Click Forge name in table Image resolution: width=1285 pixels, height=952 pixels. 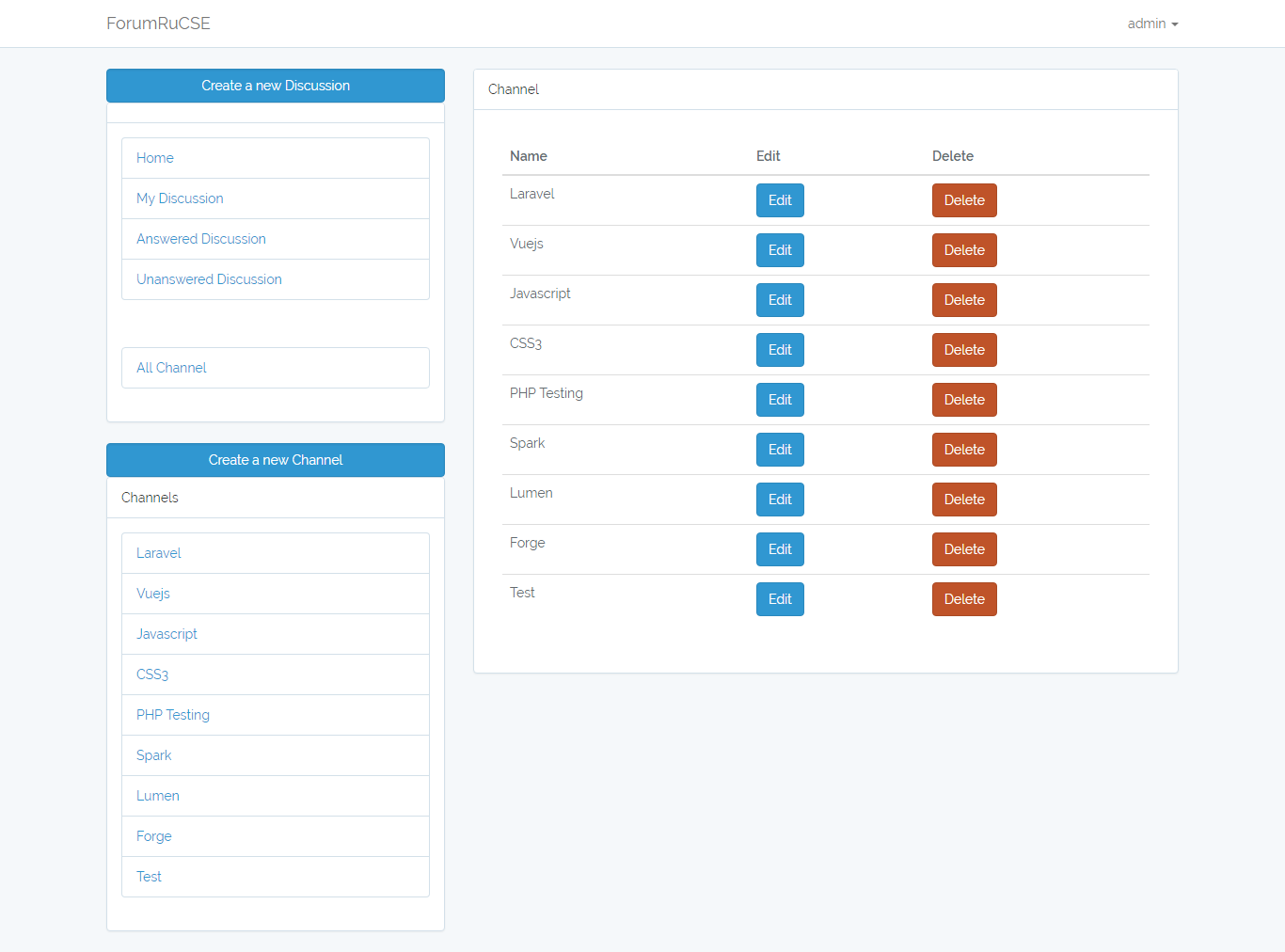(x=528, y=543)
